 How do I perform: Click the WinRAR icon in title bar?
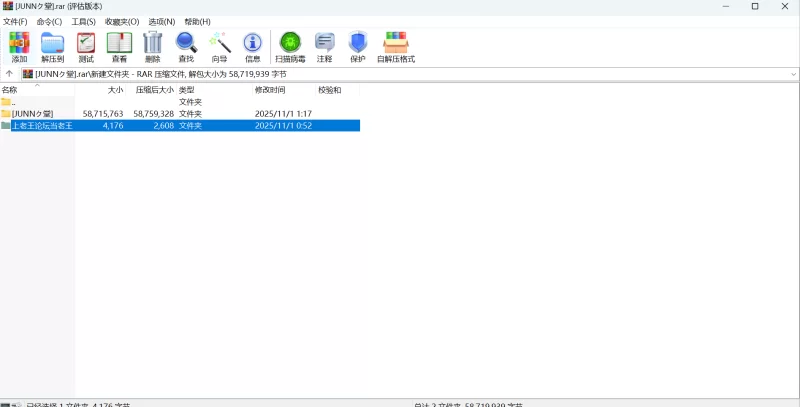click(x=8, y=6)
